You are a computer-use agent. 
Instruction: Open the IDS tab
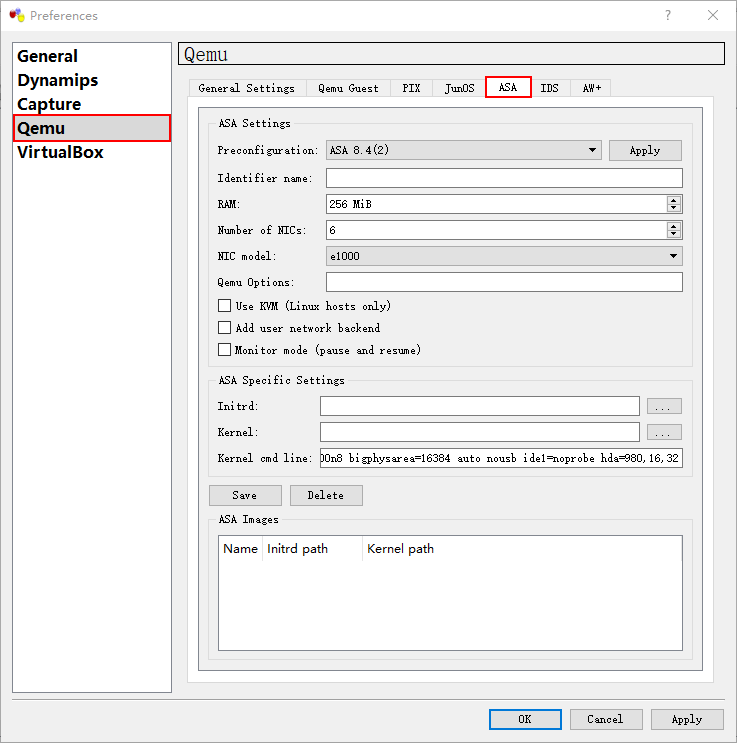click(x=550, y=88)
